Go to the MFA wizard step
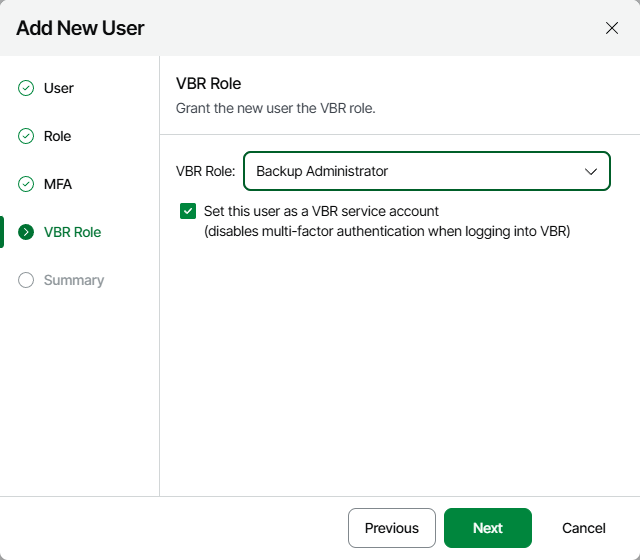The height and width of the screenshot is (560, 640). [58, 184]
